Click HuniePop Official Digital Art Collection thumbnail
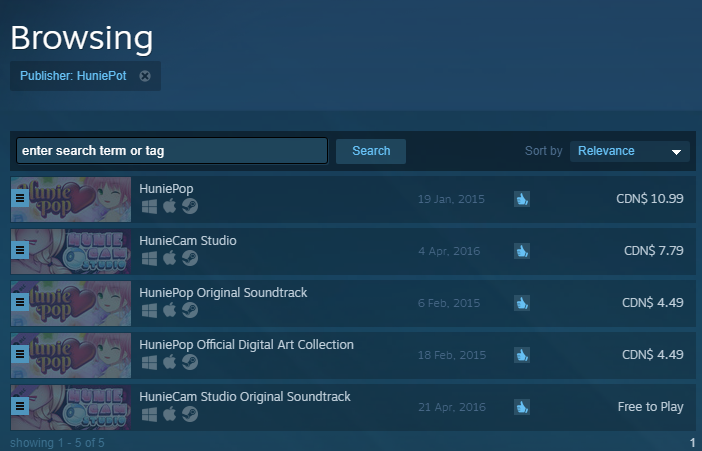 point(71,355)
